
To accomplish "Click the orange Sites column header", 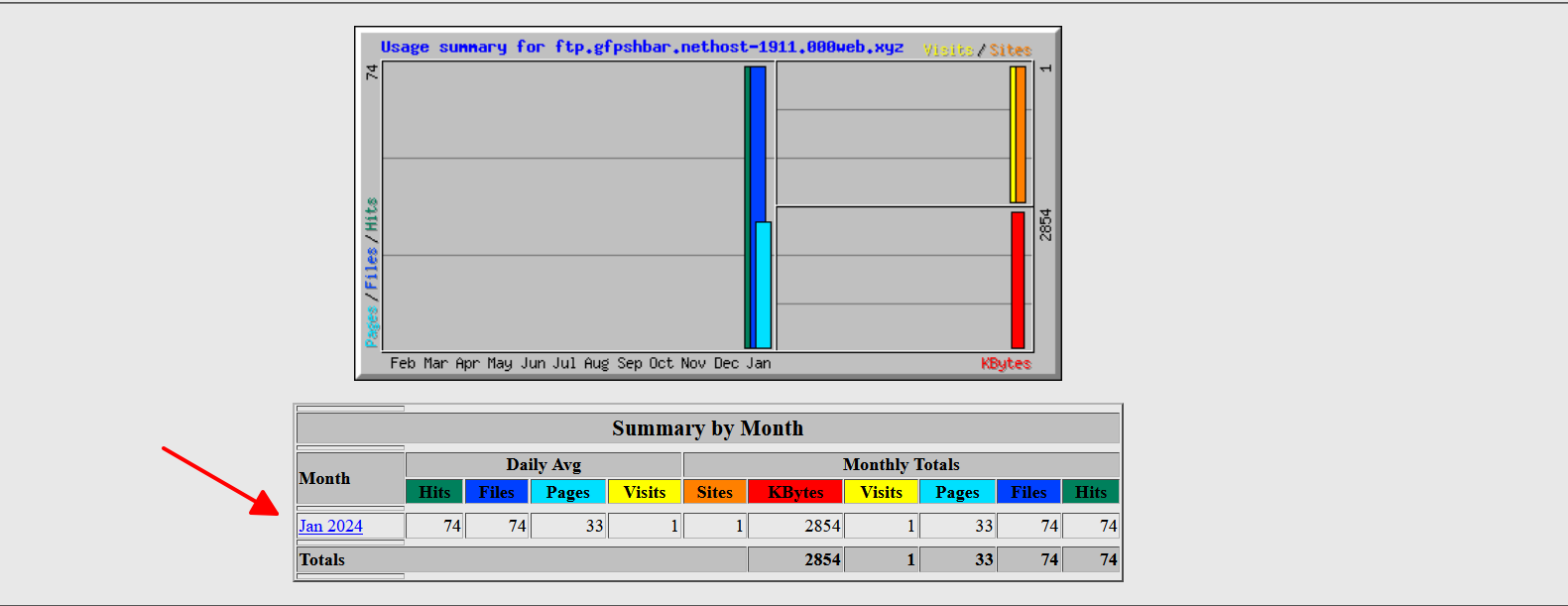I will pyautogui.click(x=715, y=492).
